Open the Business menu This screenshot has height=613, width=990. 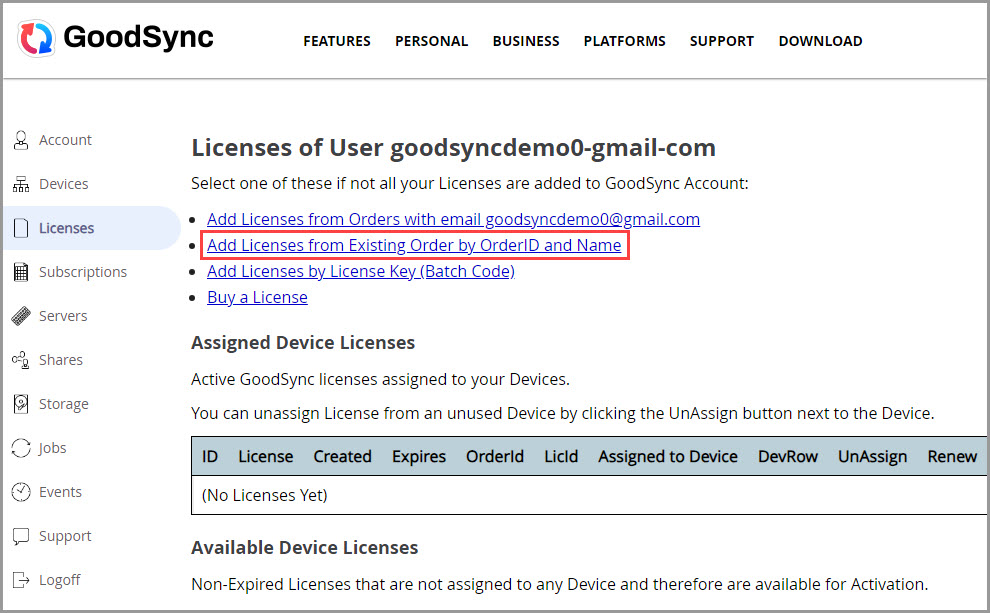[x=525, y=41]
